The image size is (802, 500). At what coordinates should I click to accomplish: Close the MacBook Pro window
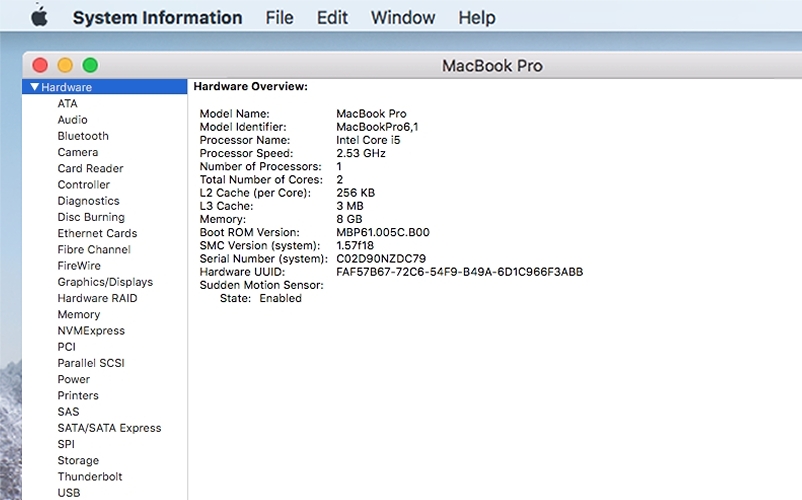(40, 65)
